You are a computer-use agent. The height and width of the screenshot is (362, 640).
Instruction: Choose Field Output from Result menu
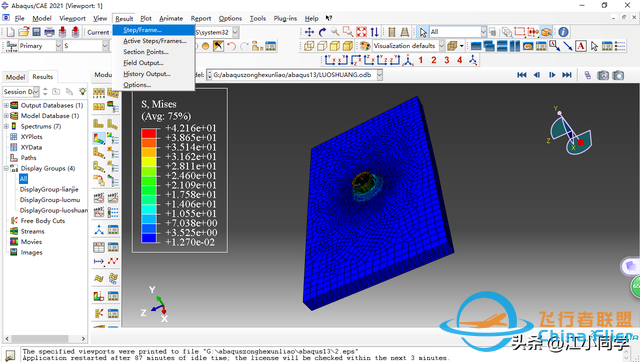tap(143, 63)
